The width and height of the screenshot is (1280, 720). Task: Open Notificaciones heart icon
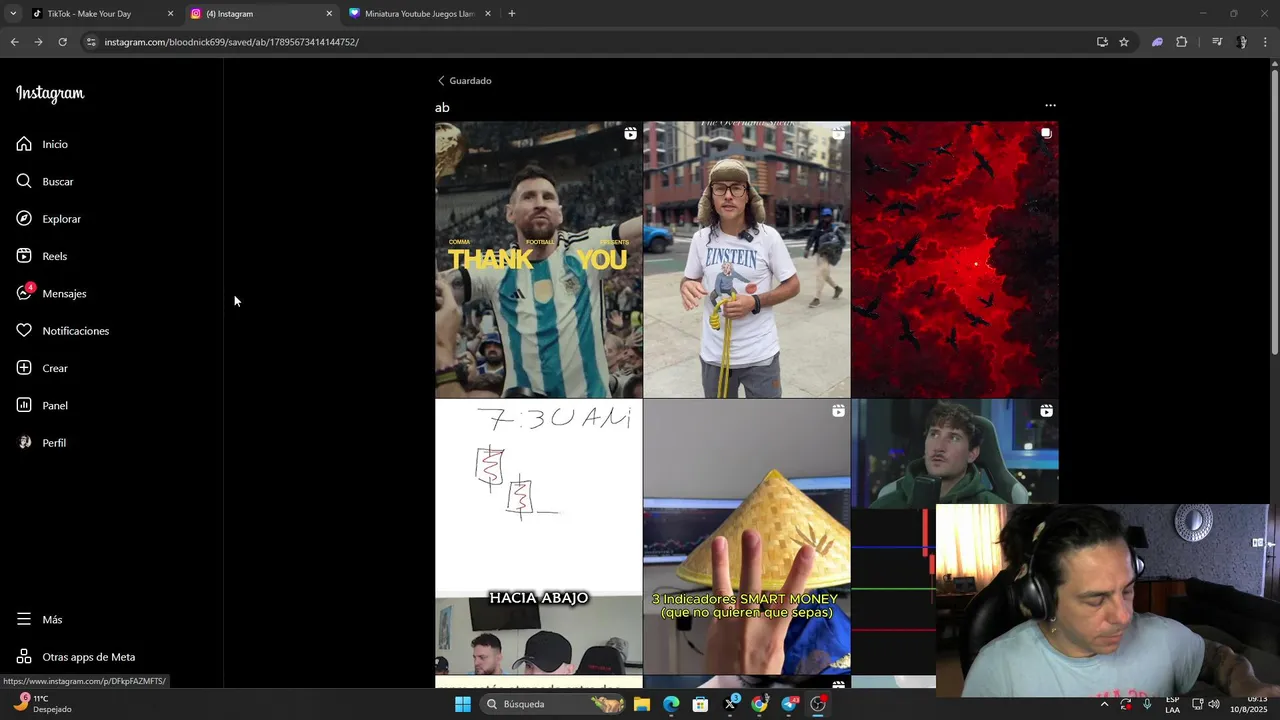24,331
